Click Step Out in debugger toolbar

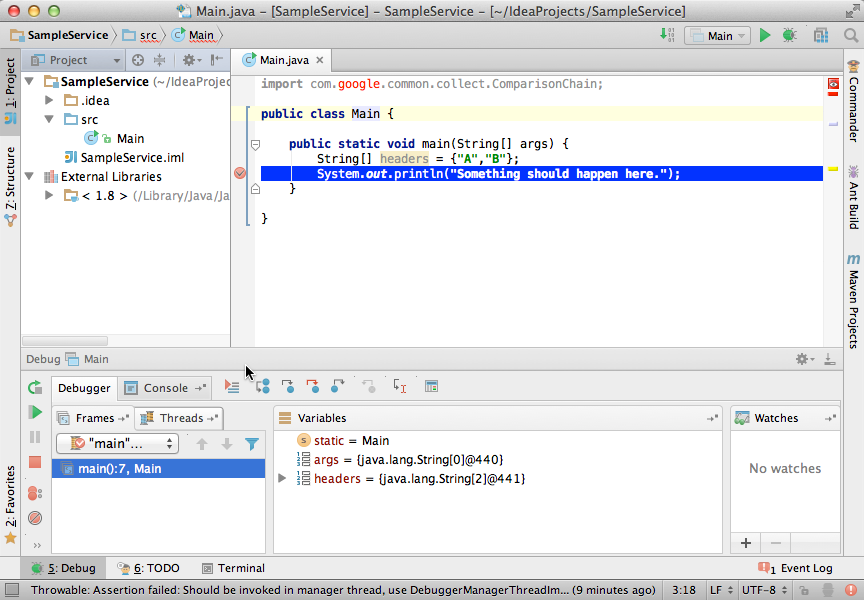coord(337,387)
